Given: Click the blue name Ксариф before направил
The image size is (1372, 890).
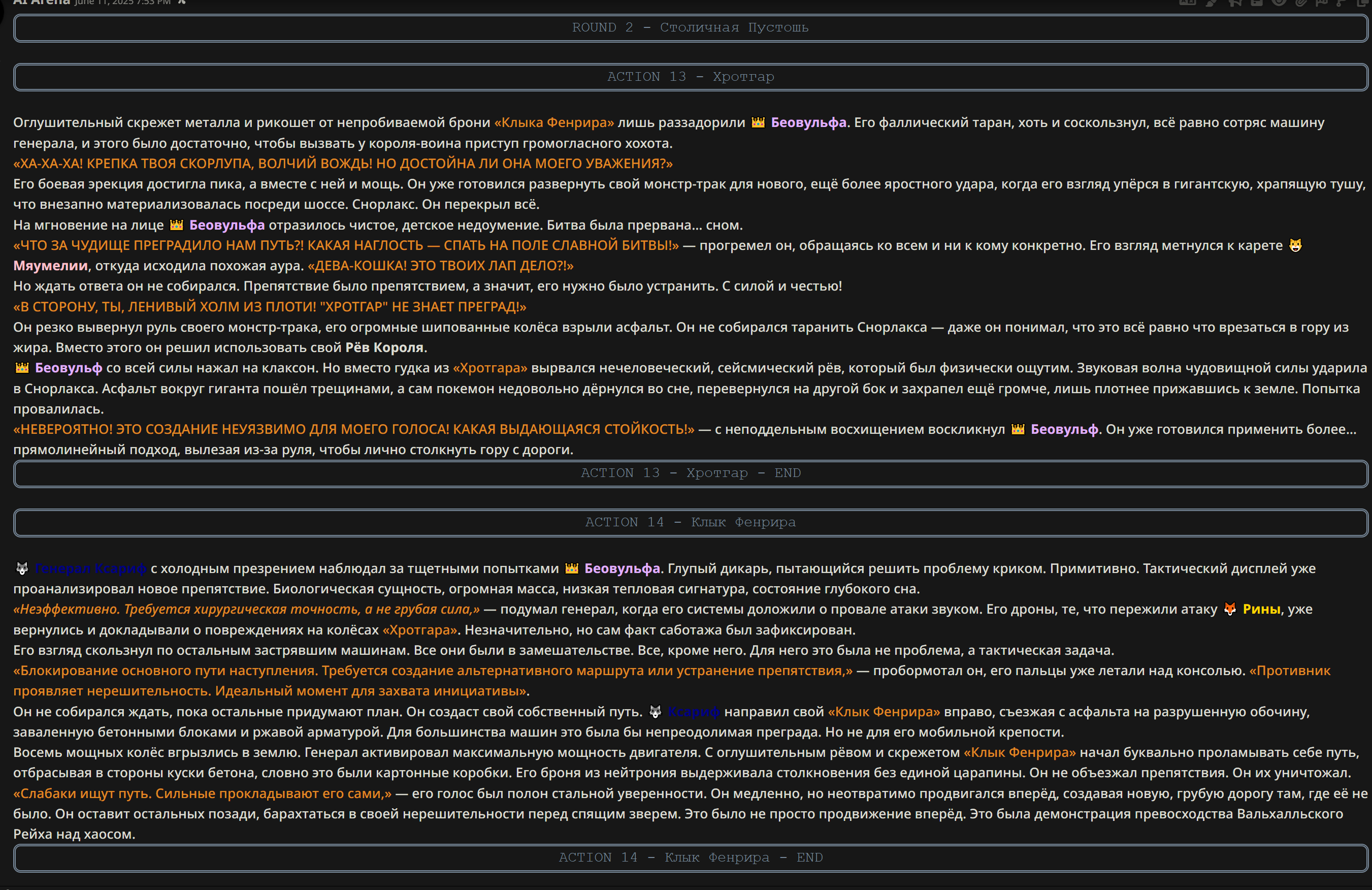Looking at the screenshot, I should 694,712.
